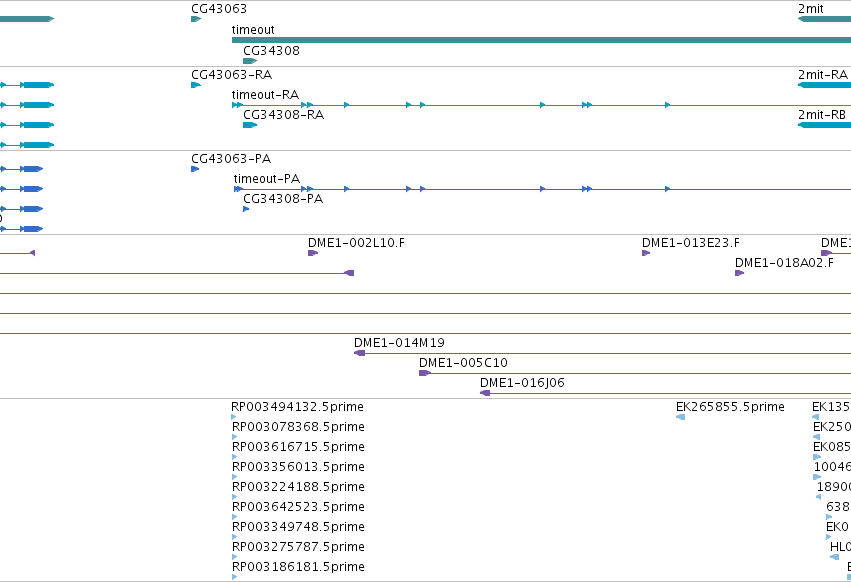Click the CG34308 gene text label

pos(271,51)
